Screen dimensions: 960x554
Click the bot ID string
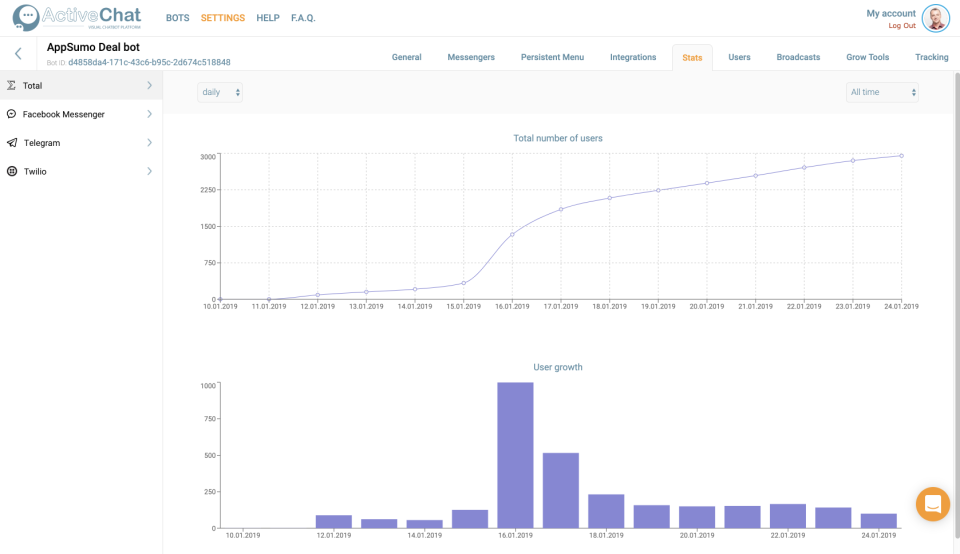(149, 62)
